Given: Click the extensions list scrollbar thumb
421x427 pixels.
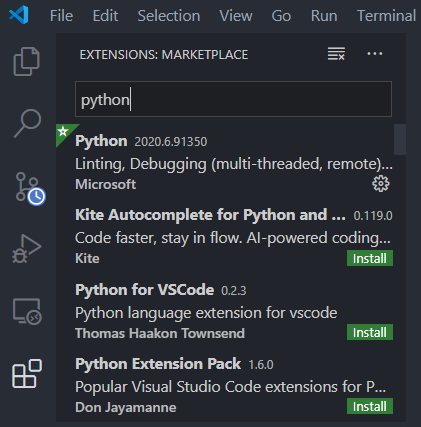Looking at the screenshot, I should [400, 140].
